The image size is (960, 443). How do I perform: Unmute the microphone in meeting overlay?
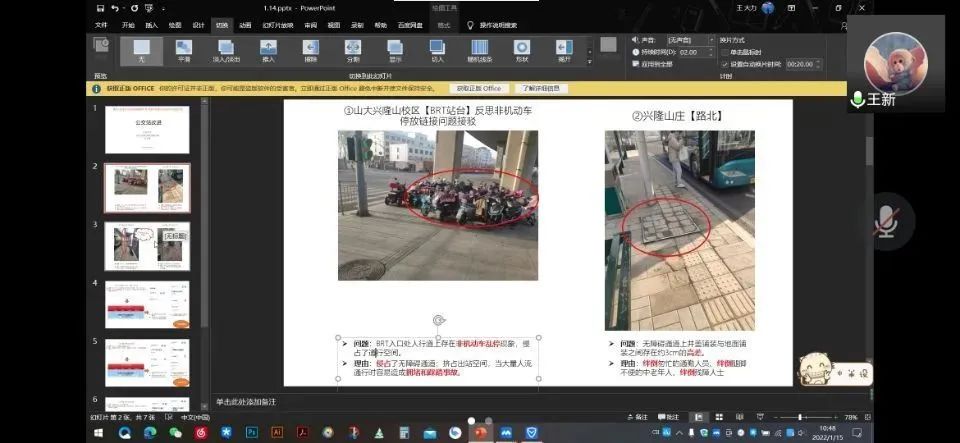click(x=887, y=222)
